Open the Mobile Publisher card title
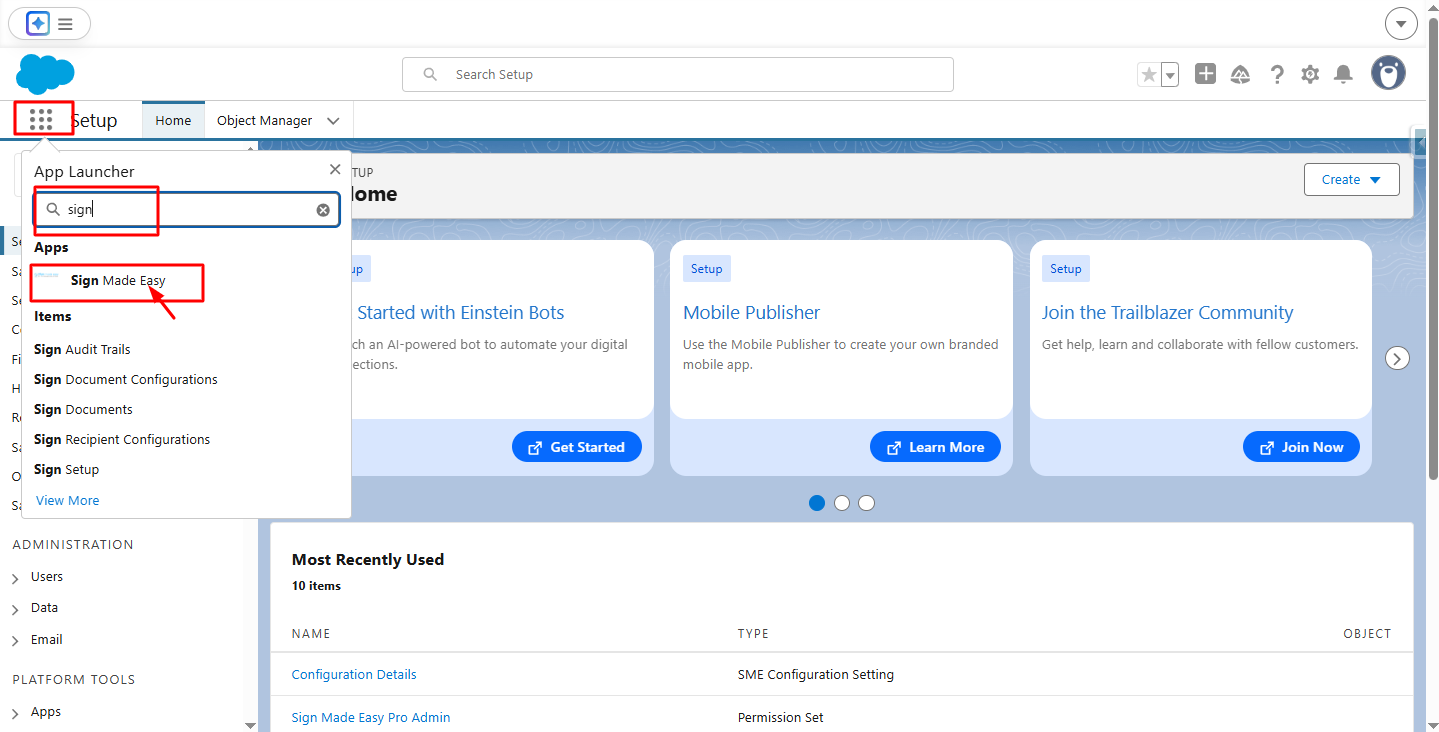Screen dimensions: 1439x732 pyautogui.click(x=752, y=312)
